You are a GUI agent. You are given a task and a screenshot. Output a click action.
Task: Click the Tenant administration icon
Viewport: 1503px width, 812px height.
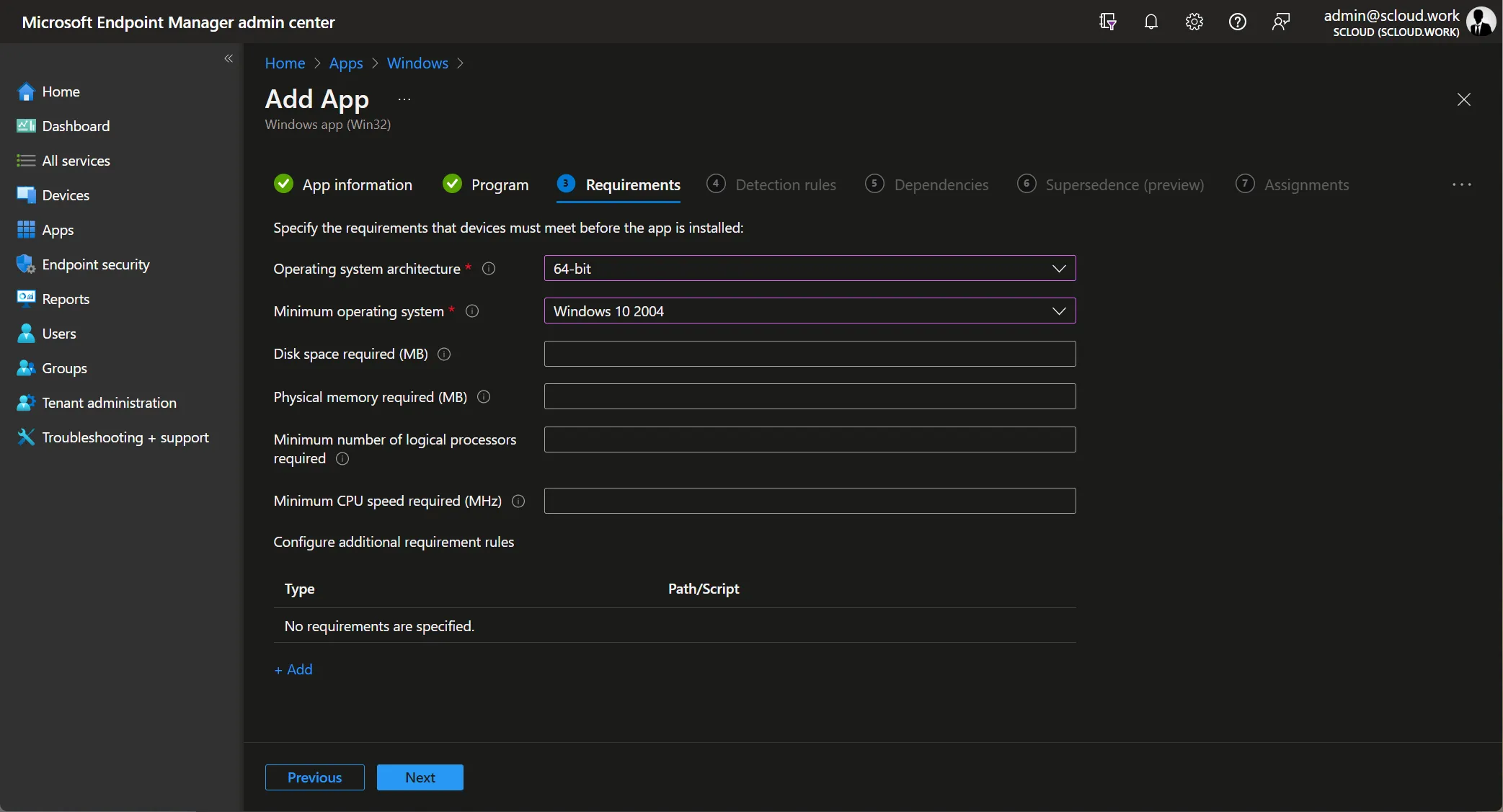(26, 403)
